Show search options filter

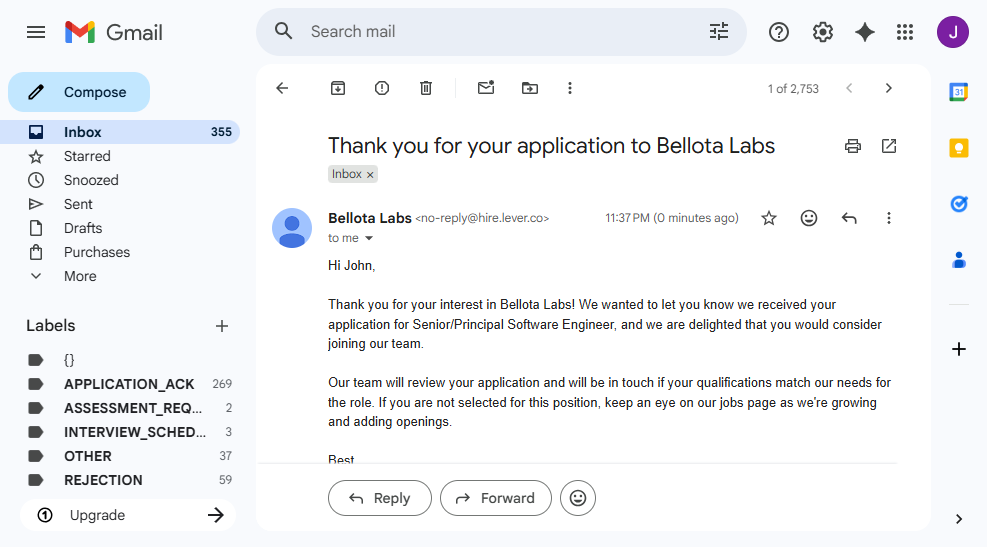point(719,32)
